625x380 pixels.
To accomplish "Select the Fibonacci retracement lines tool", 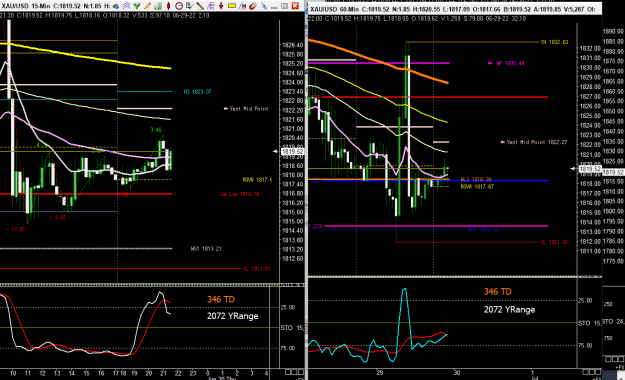I will pos(210,6).
